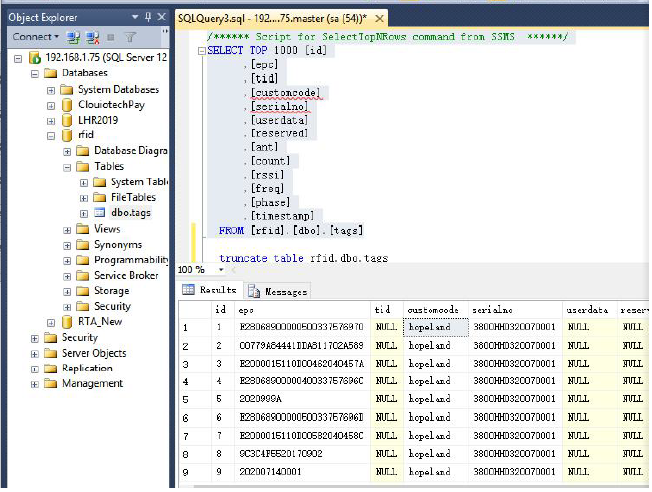The width and height of the screenshot is (652, 492).
Task: Expand the Service Broker folder
Action: coord(67,277)
